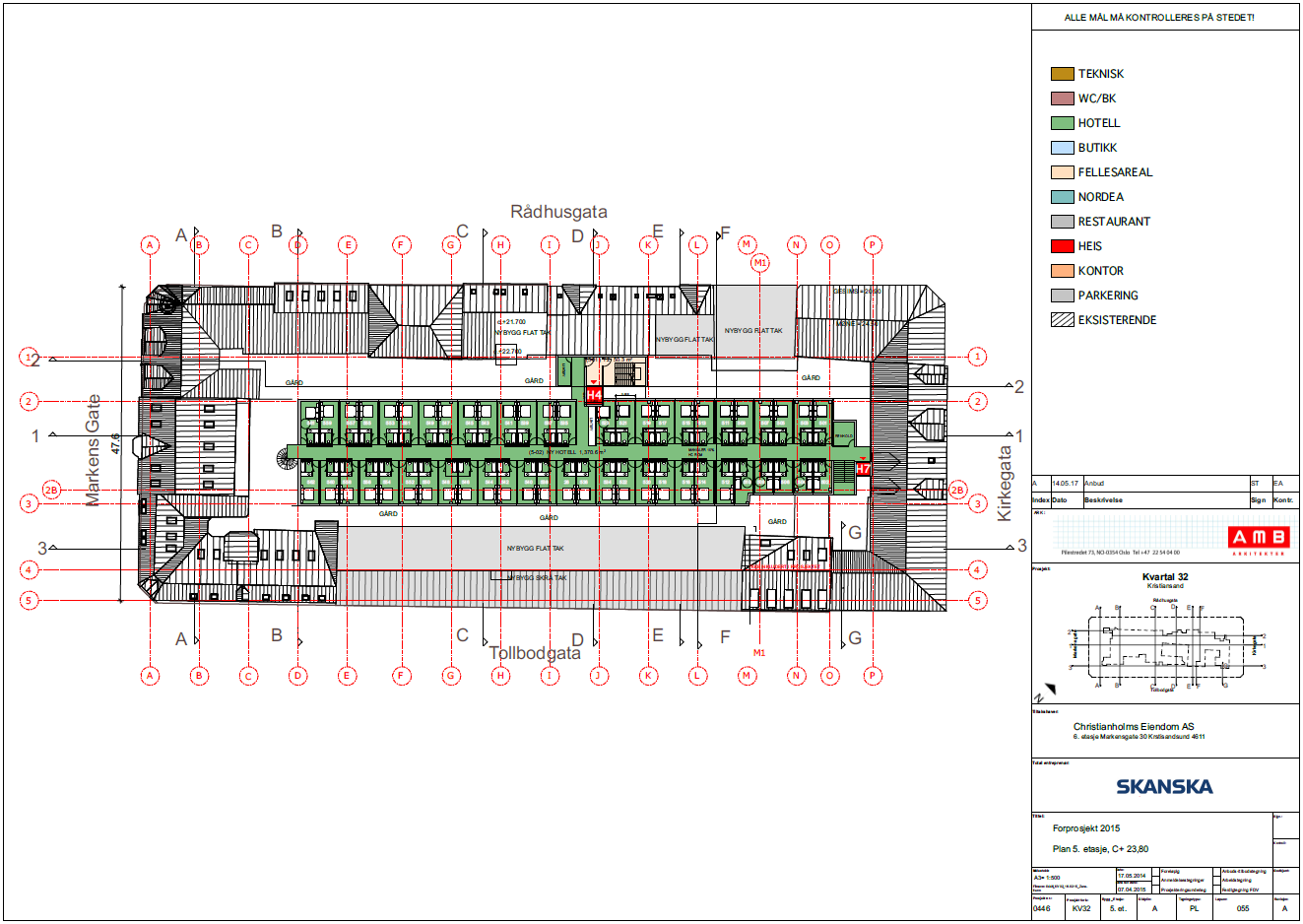The width and height of the screenshot is (1303, 924).
Task: Select the light blue BUTIKK swatch
Action: click(x=1062, y=148)
